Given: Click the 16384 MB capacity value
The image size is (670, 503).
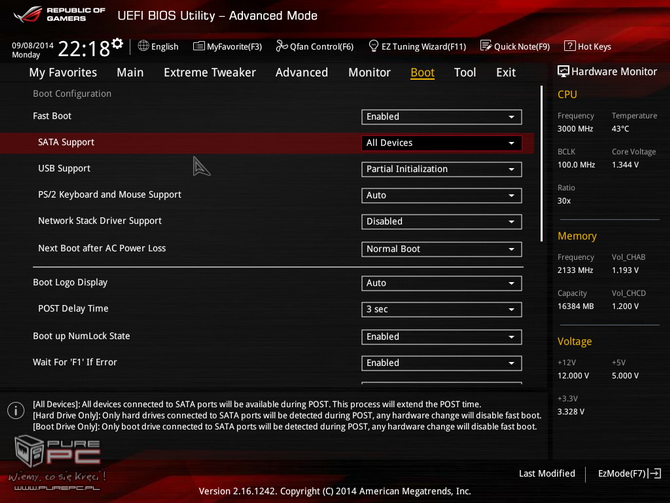Looking at the screenshot, I should (x=576, y=306).
